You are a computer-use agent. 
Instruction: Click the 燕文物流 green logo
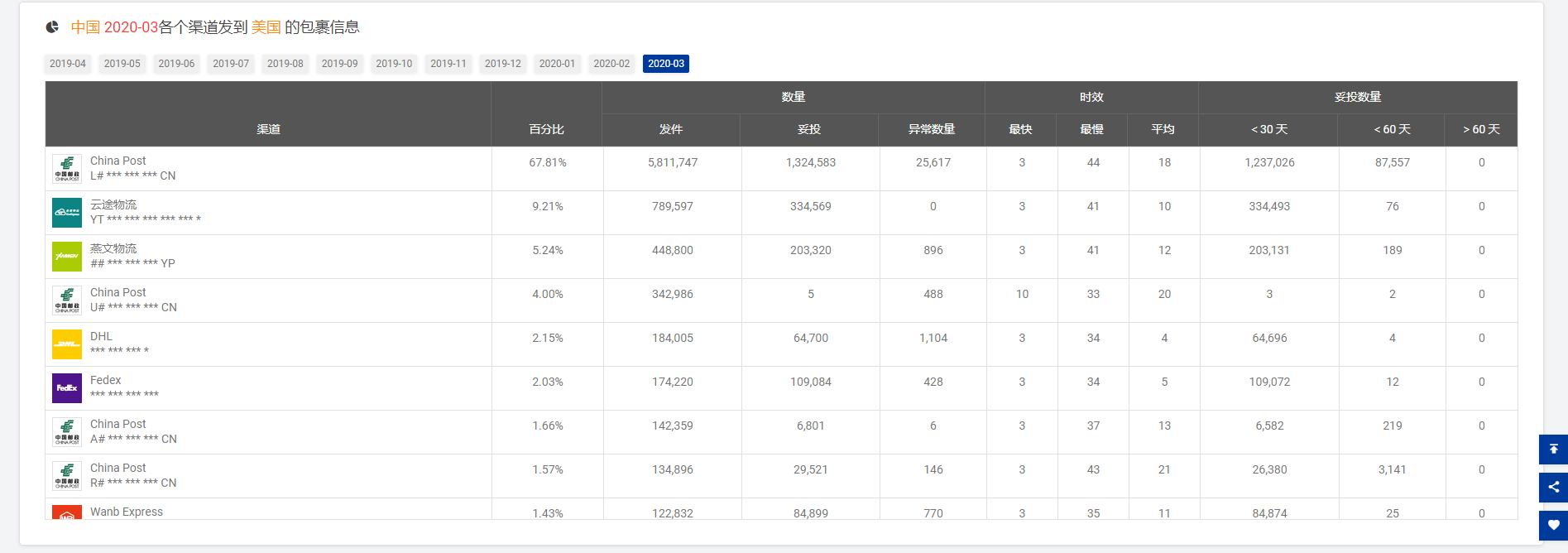coord(67,257)
